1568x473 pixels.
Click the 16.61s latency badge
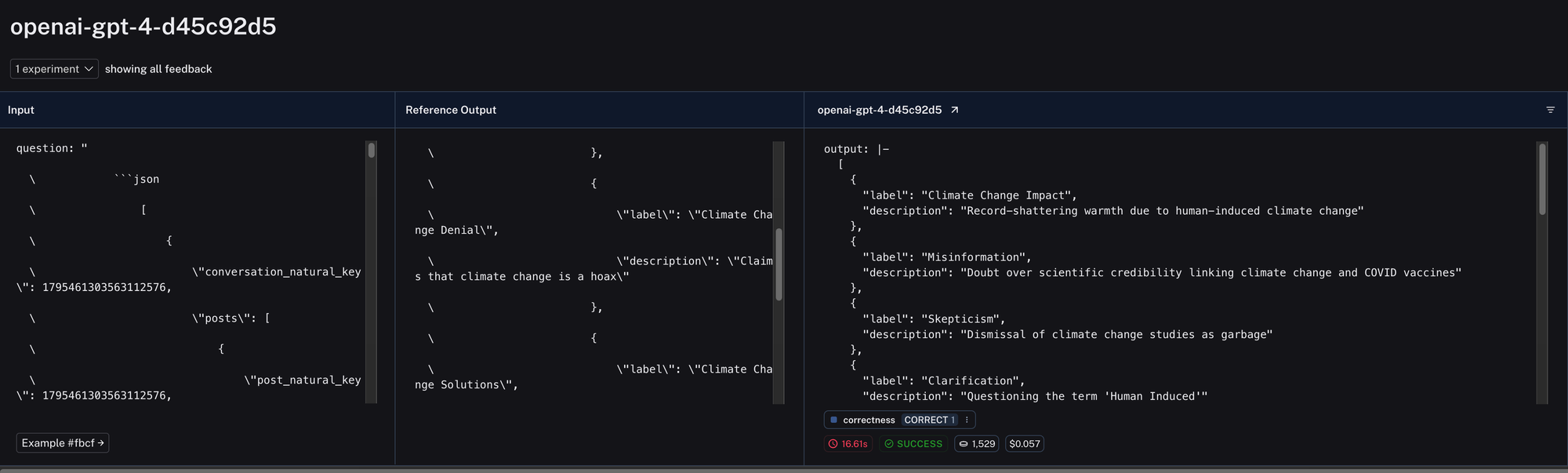tap(848, 444)
